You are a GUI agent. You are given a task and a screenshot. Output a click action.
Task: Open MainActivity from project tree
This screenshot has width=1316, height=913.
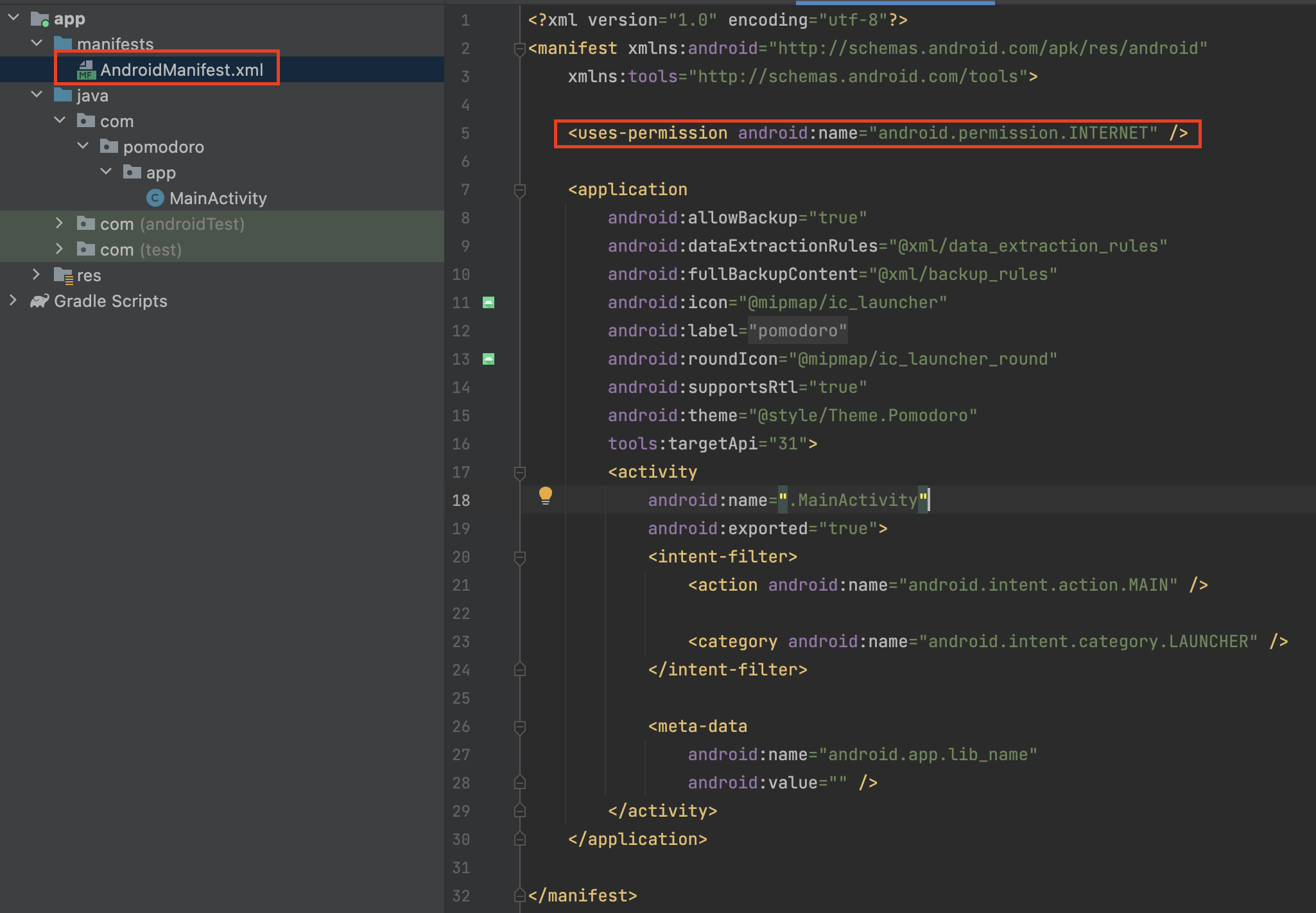[x=218, y=198]
